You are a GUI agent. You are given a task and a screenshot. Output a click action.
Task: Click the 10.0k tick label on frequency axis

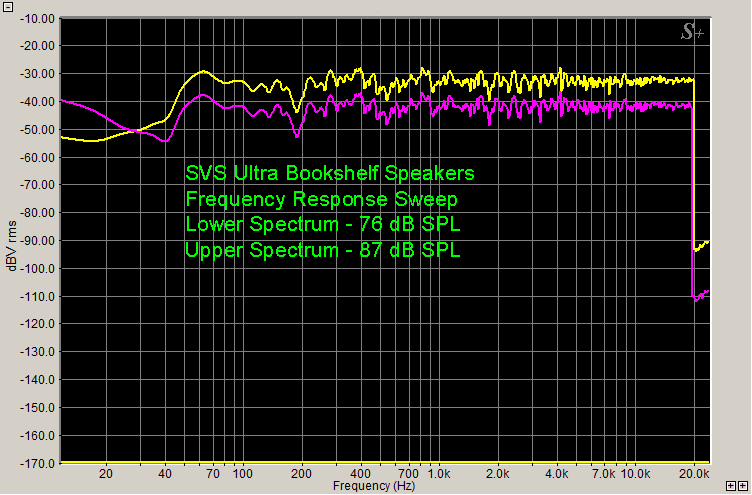(636, 474)
